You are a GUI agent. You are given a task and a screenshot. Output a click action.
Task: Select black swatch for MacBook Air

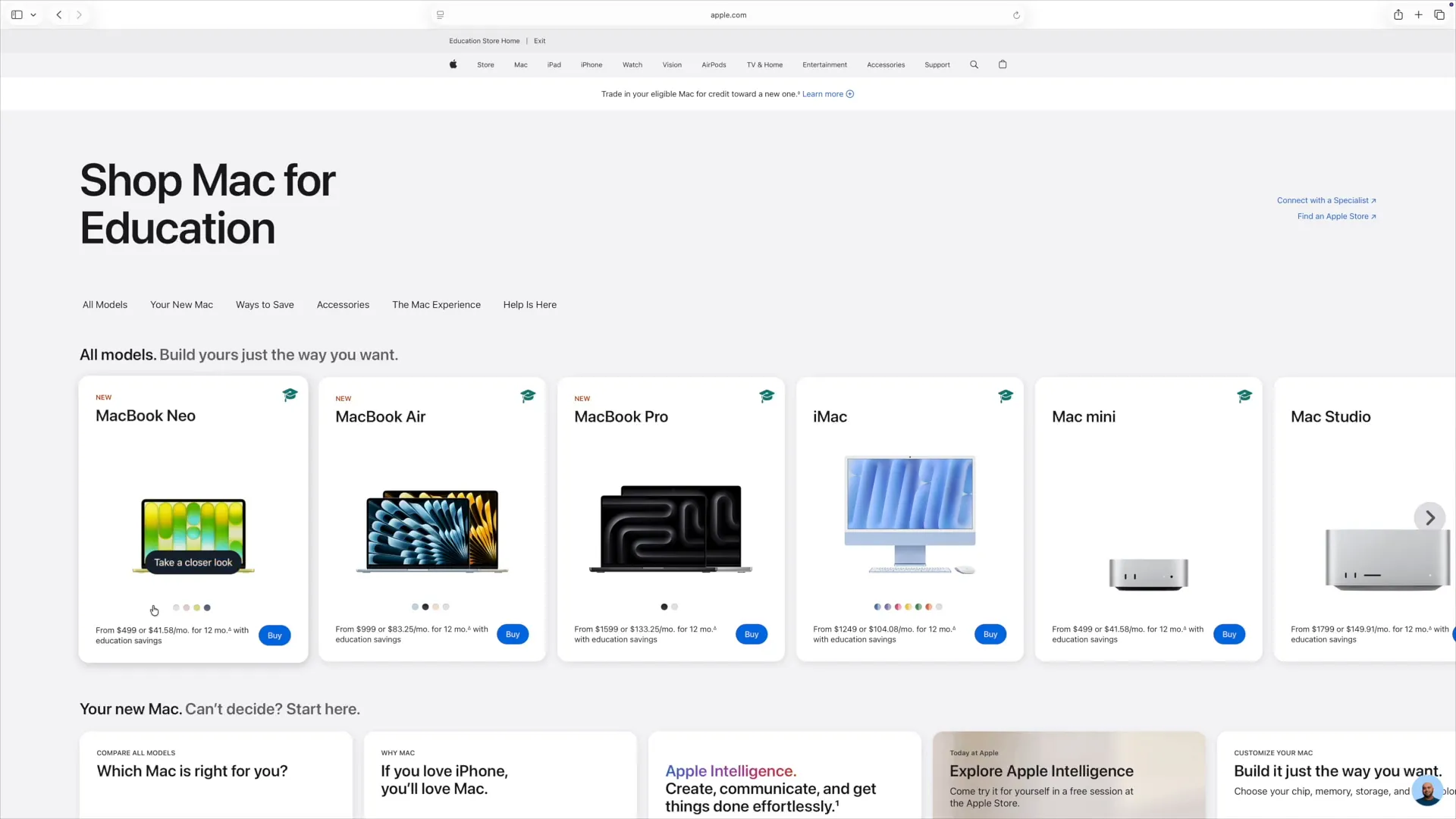click(425, 607)
